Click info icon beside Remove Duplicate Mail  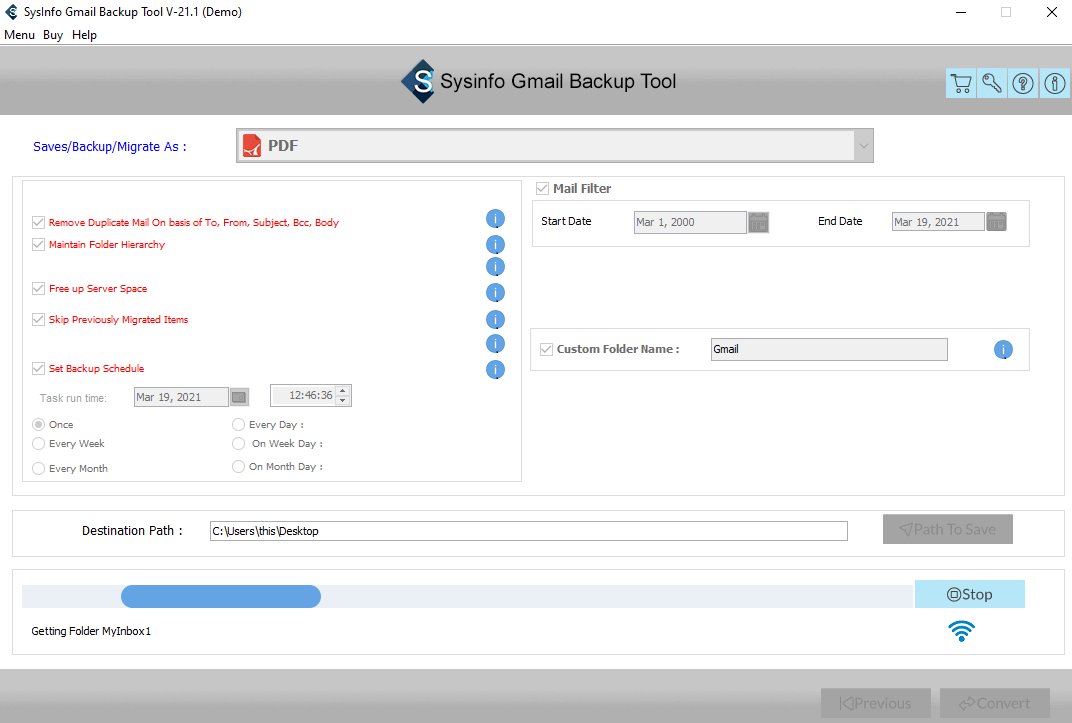click(495, 219)
